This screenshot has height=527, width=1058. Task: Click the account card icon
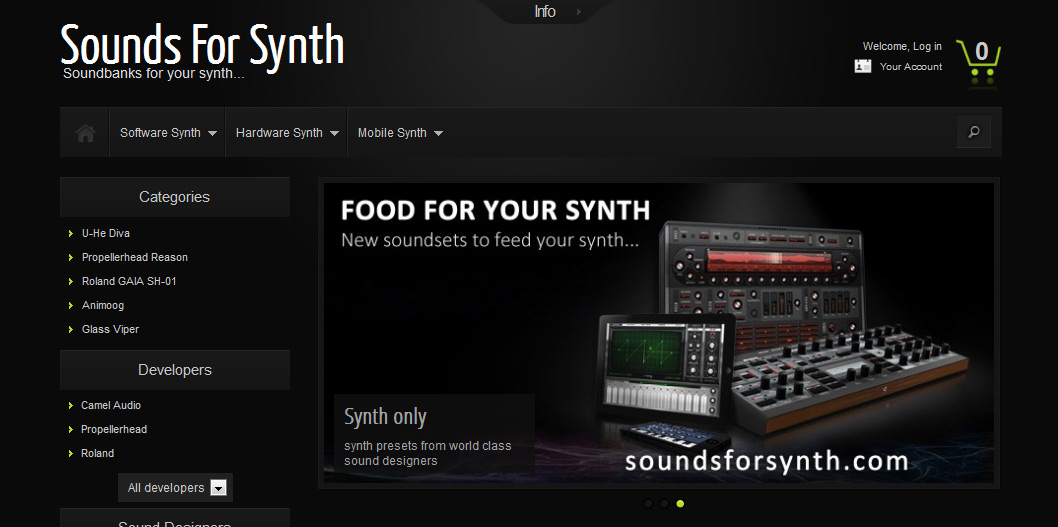[x=863, y=66]
